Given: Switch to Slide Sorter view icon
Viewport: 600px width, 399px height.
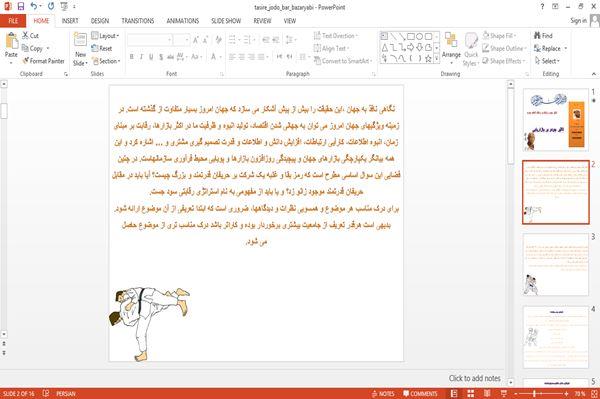Looking at the screenshot, I should [x=471, y=394].
